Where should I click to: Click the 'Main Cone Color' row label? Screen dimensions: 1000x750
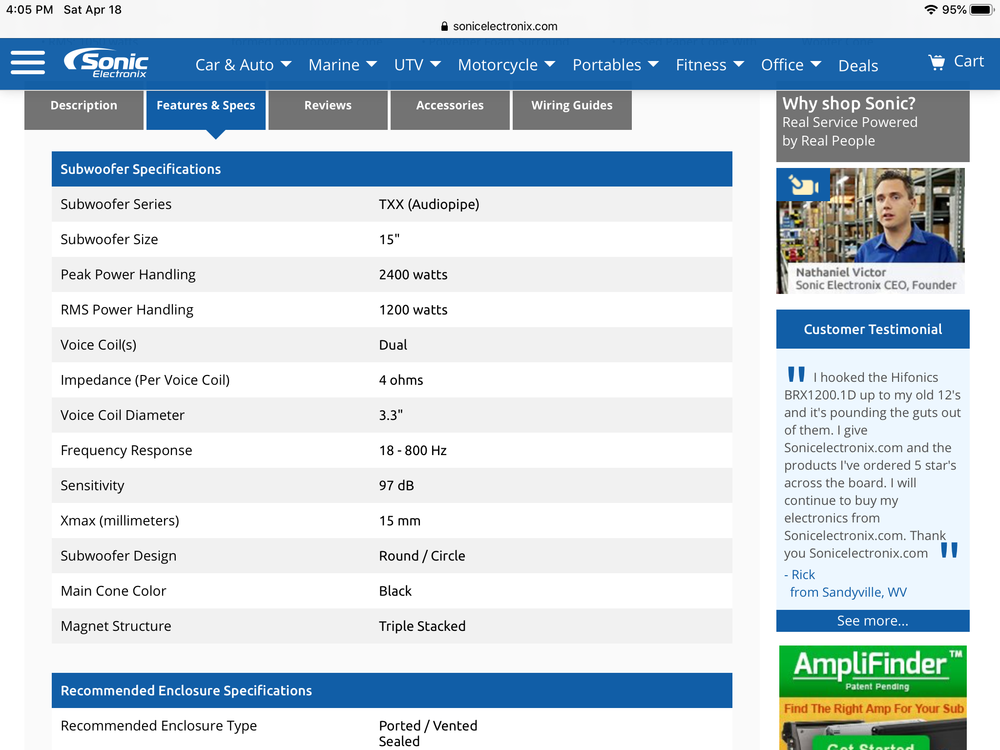[113, 591]
